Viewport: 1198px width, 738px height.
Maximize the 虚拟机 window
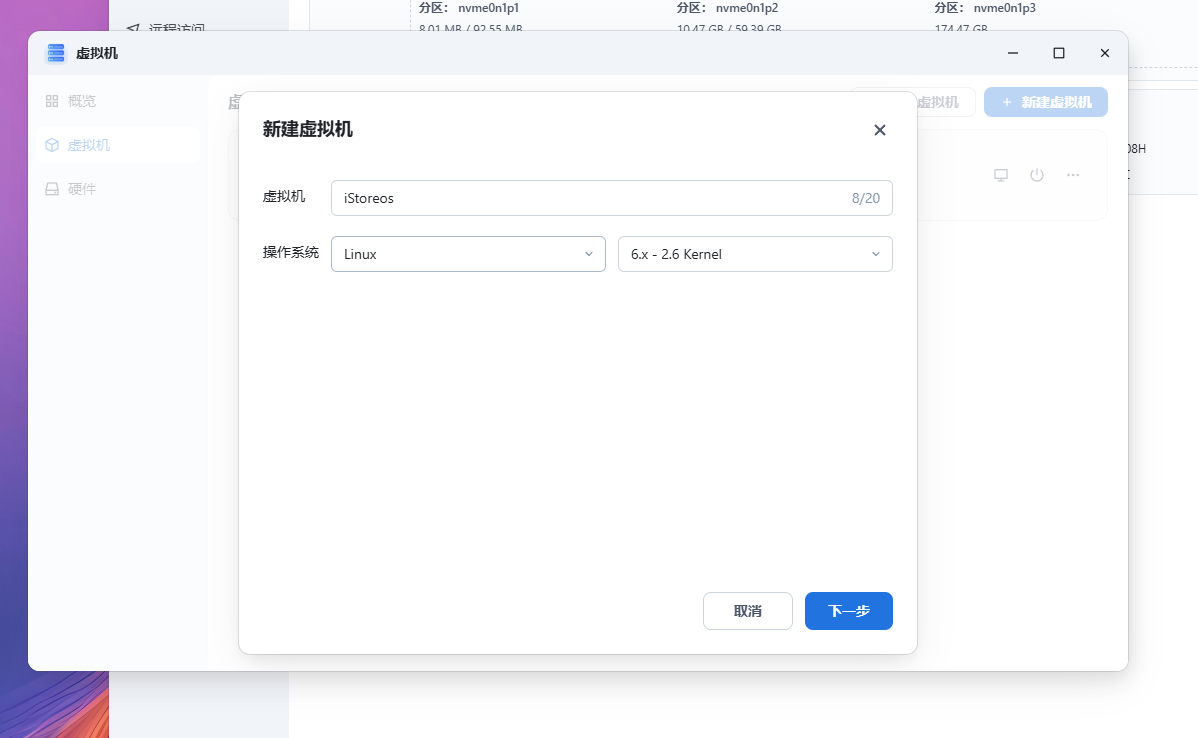coord(1059,53)
